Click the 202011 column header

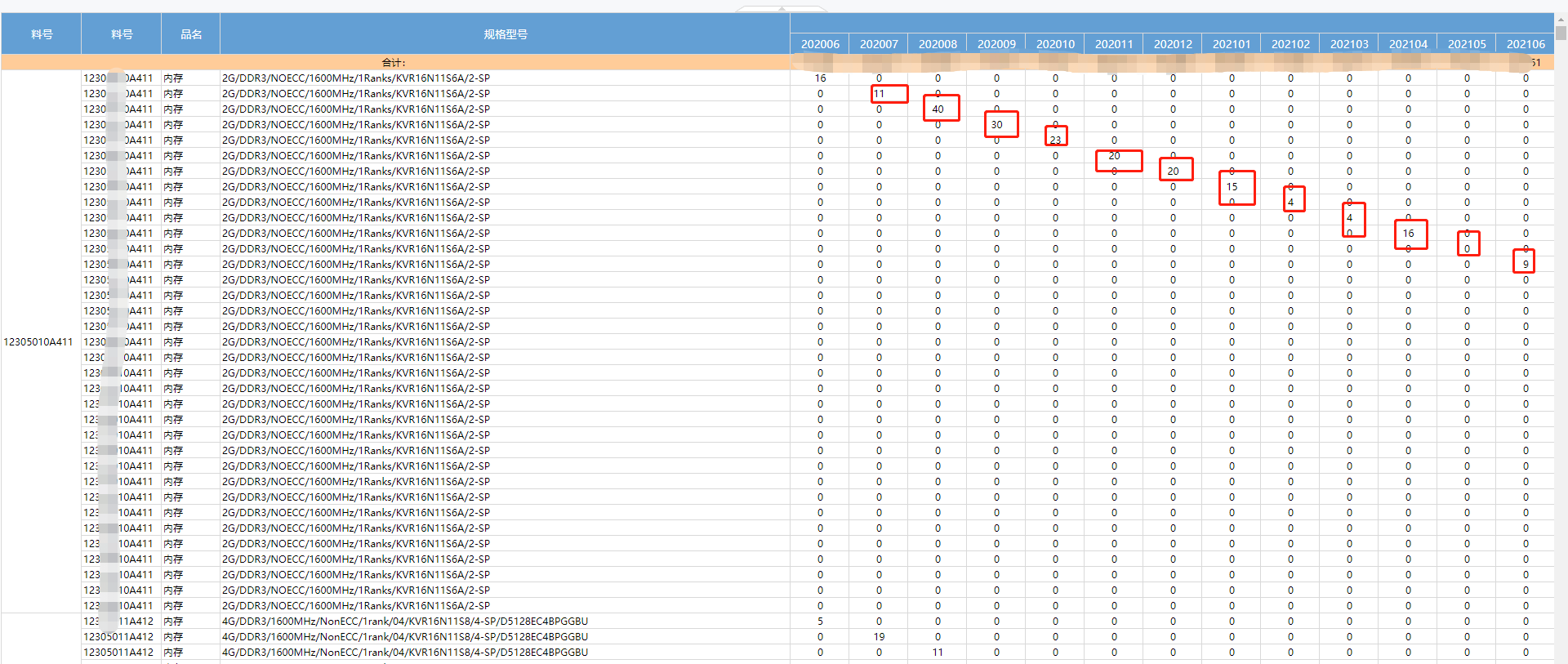point(1114,44)
